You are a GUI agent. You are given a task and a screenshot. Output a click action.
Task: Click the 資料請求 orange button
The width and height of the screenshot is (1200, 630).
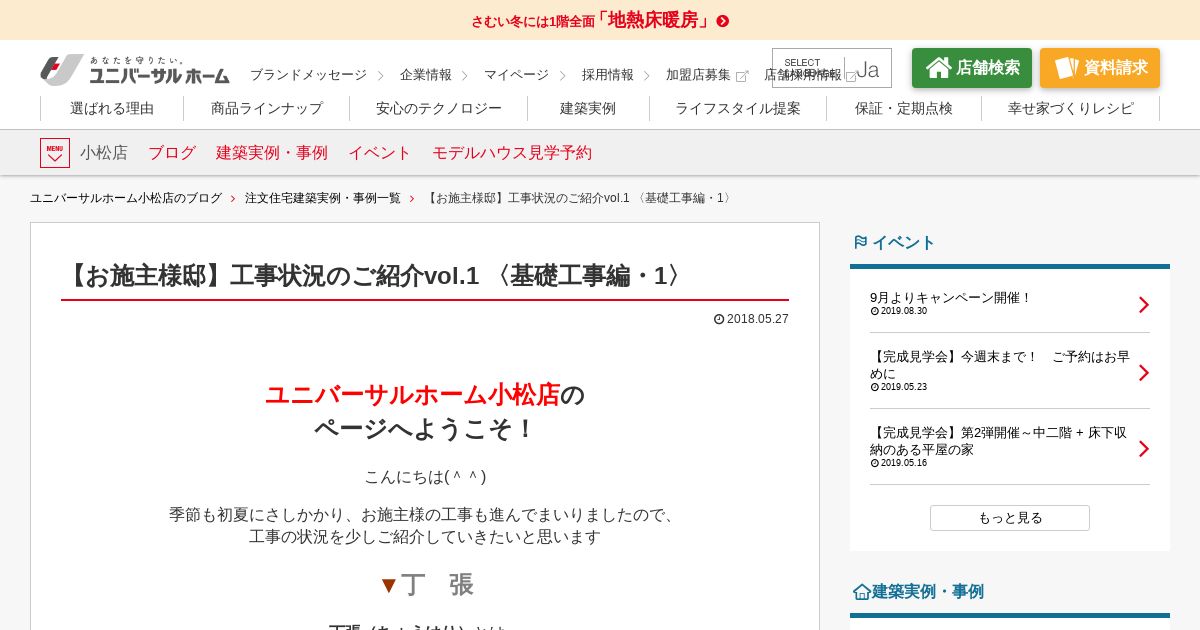pyautogui.click(x=1100, y=68)
